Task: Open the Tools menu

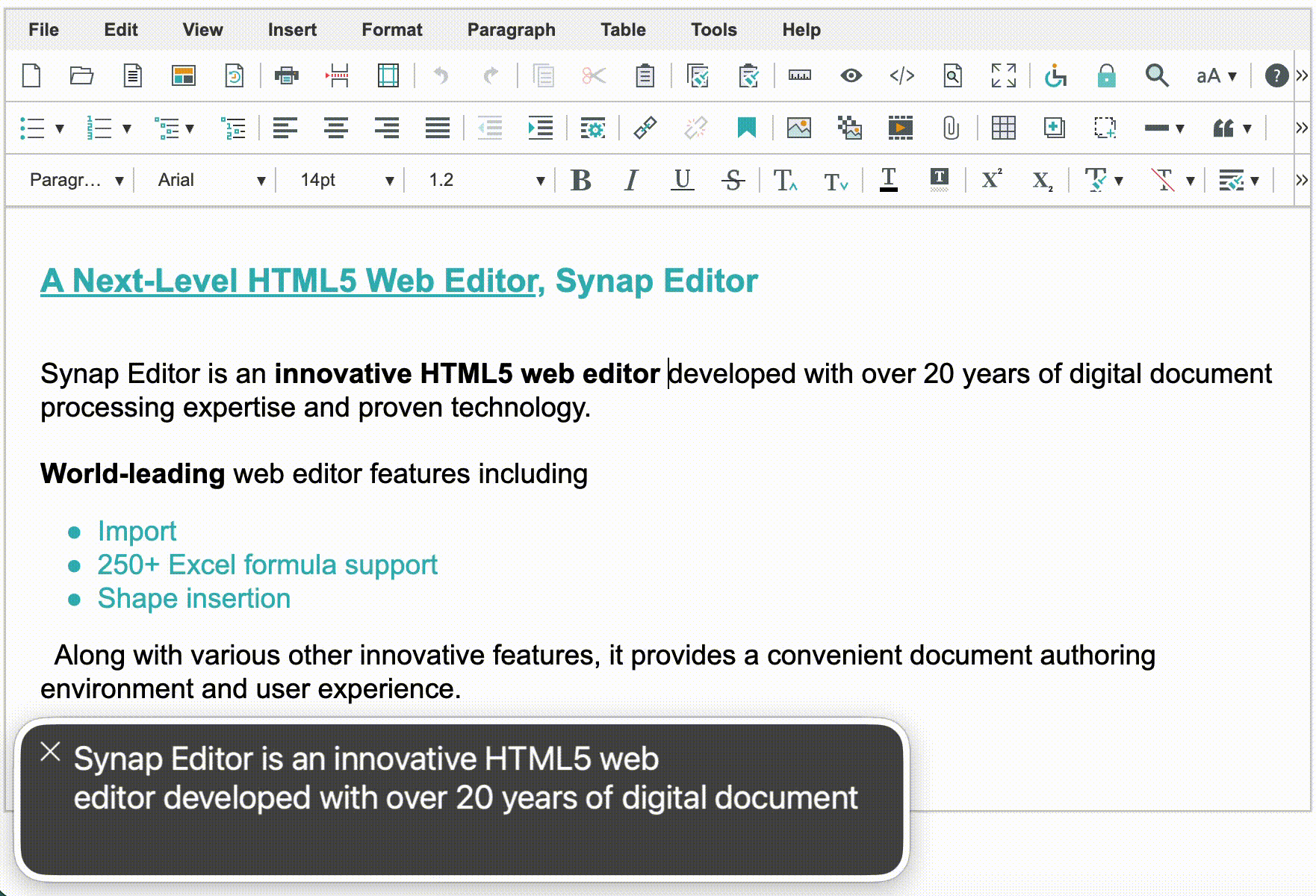Action: point(713,30)
